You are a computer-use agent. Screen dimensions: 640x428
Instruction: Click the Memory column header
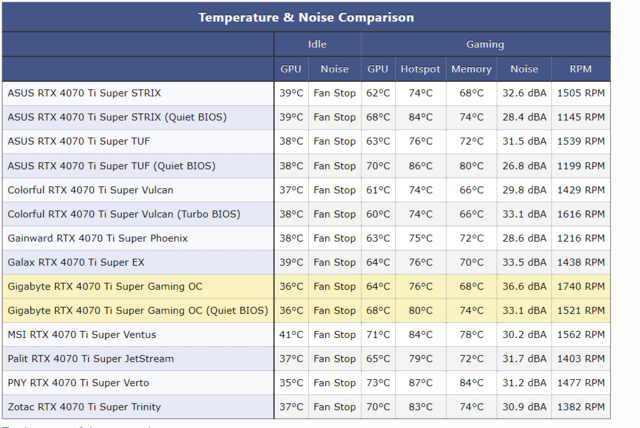point(471,69)
